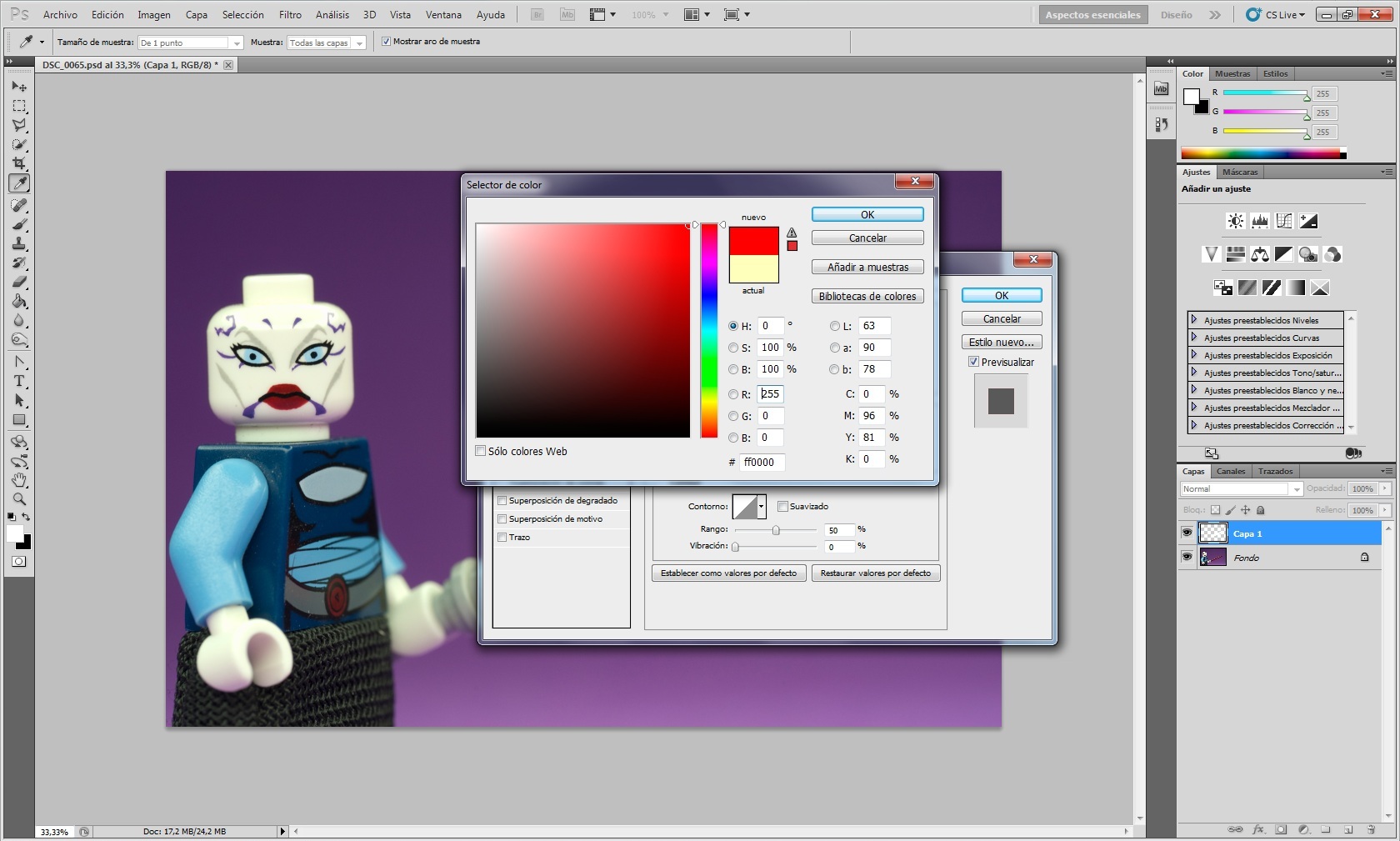
Task: Select the Crop tool in toolbar
Action: [x=19, y=163]
